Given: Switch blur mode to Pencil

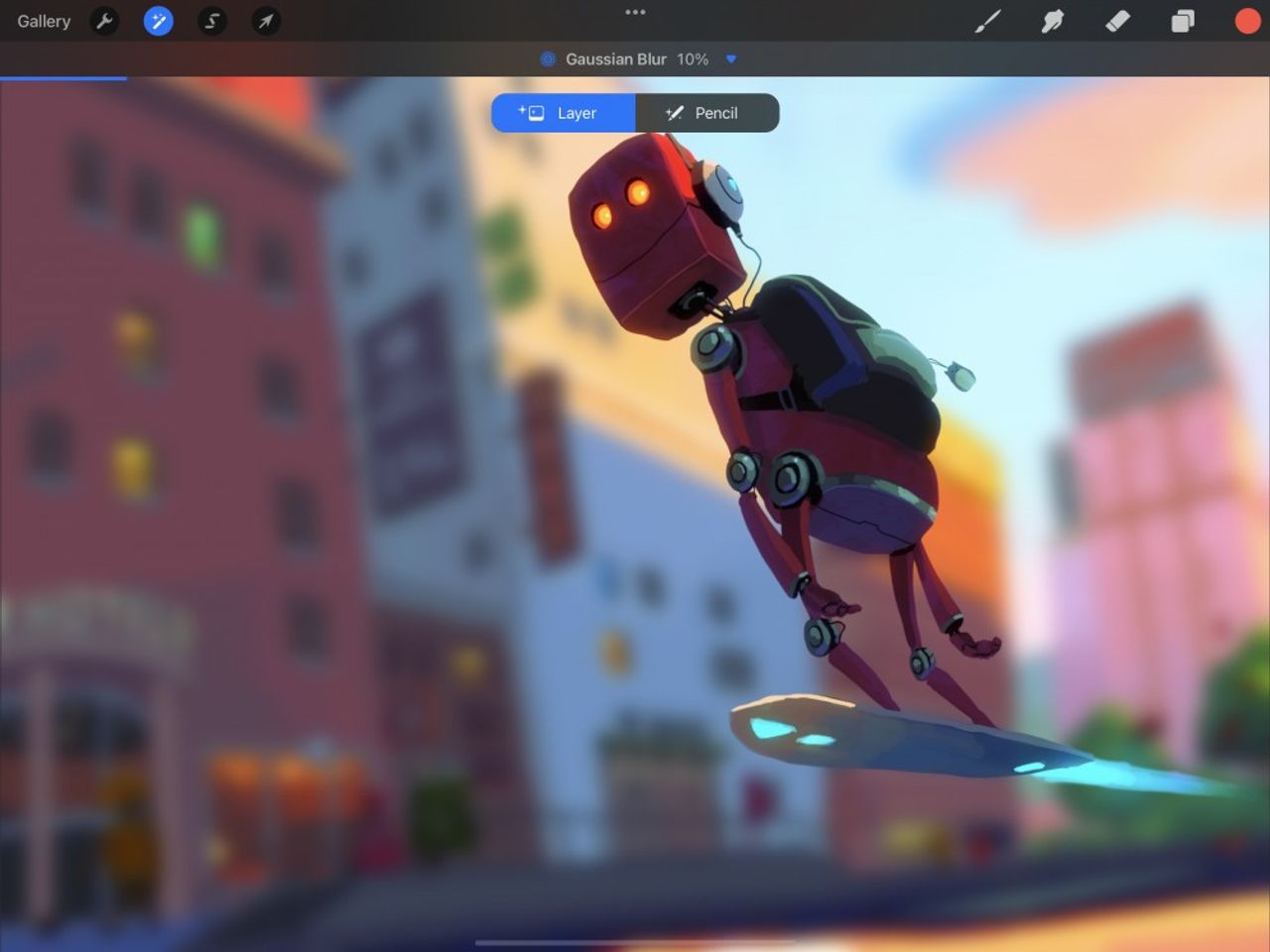Looking at the screenshot, I should [x=706, y=112].
